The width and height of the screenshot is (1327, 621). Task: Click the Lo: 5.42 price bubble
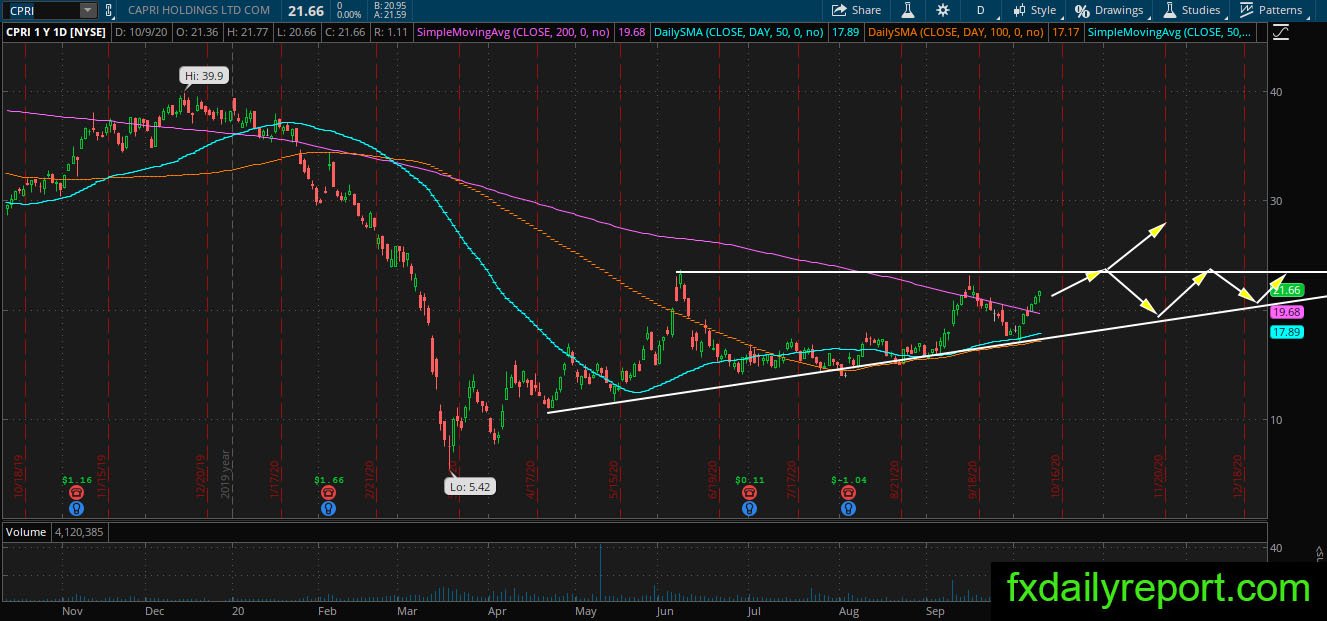(470, 487)
